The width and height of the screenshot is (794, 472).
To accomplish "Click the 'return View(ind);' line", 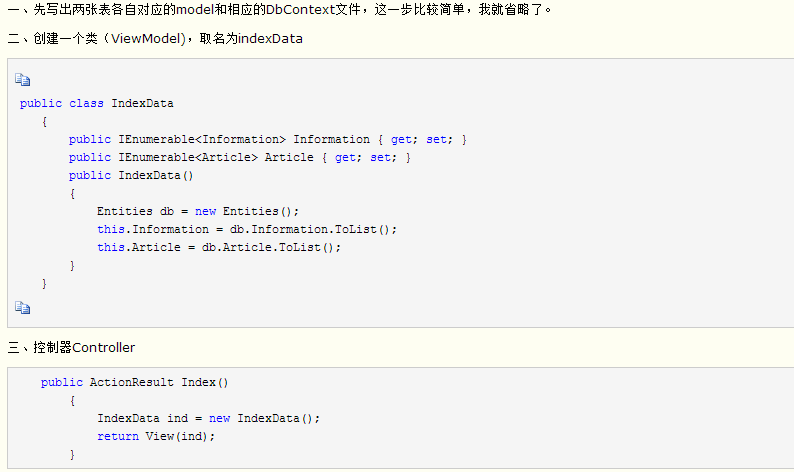I will [x=156, y=436].
